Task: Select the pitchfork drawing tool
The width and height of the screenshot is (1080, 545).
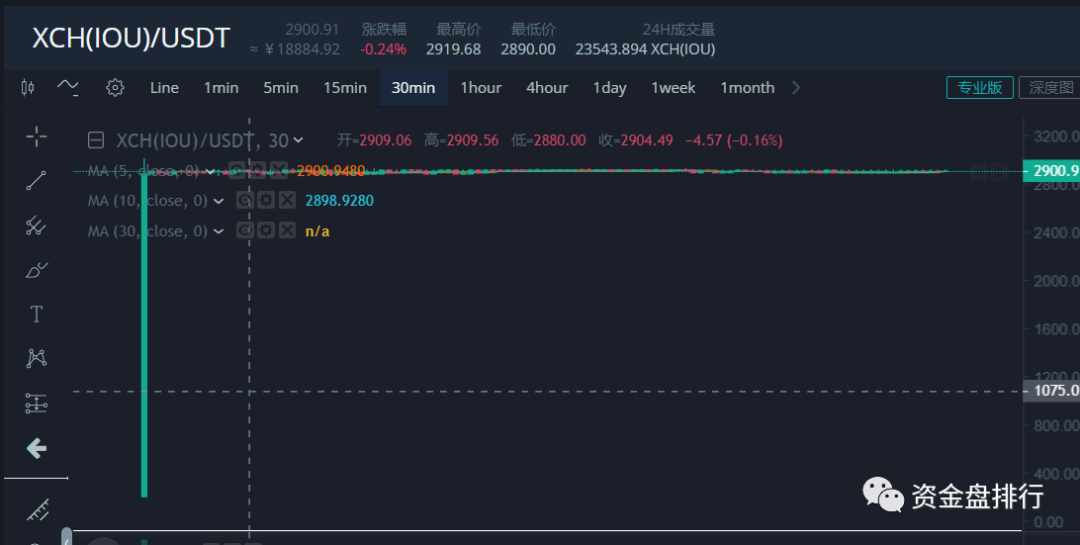Action: point(37,225)
